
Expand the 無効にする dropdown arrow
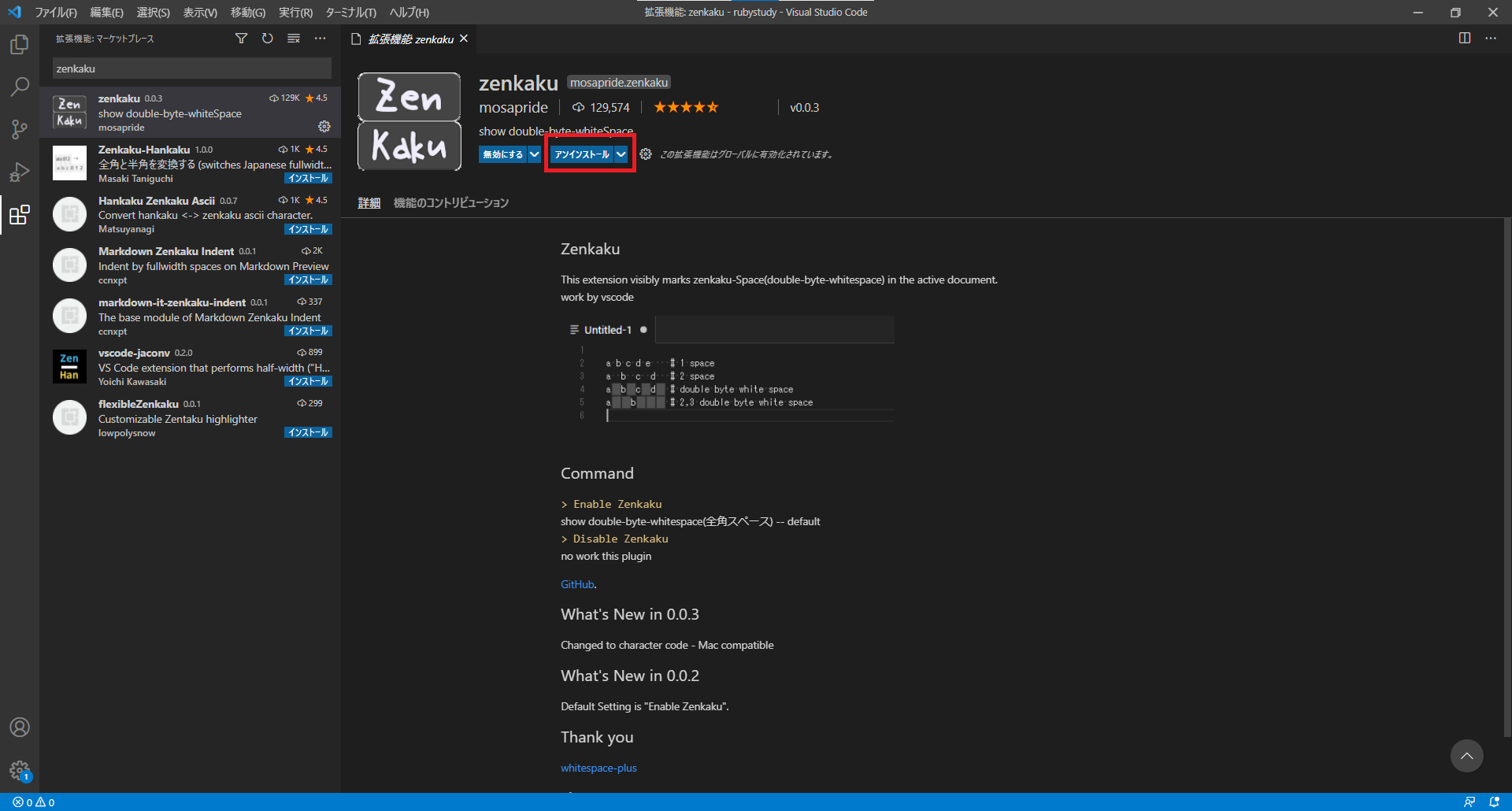[535, 154]
